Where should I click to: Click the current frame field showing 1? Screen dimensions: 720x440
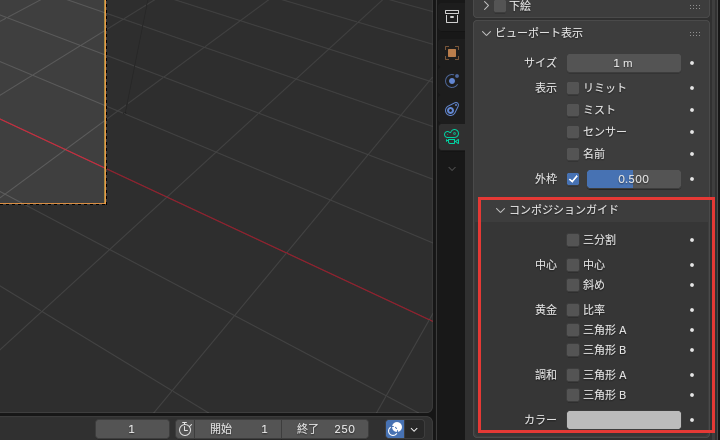click(132, 429)
